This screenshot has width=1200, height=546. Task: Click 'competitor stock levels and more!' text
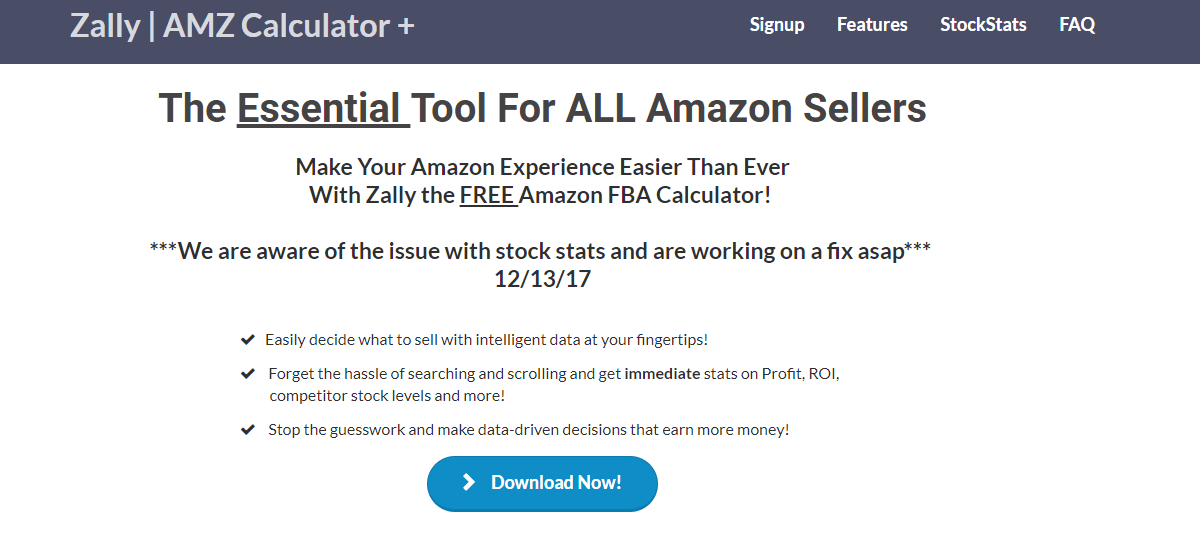click(x=386, y=396)
